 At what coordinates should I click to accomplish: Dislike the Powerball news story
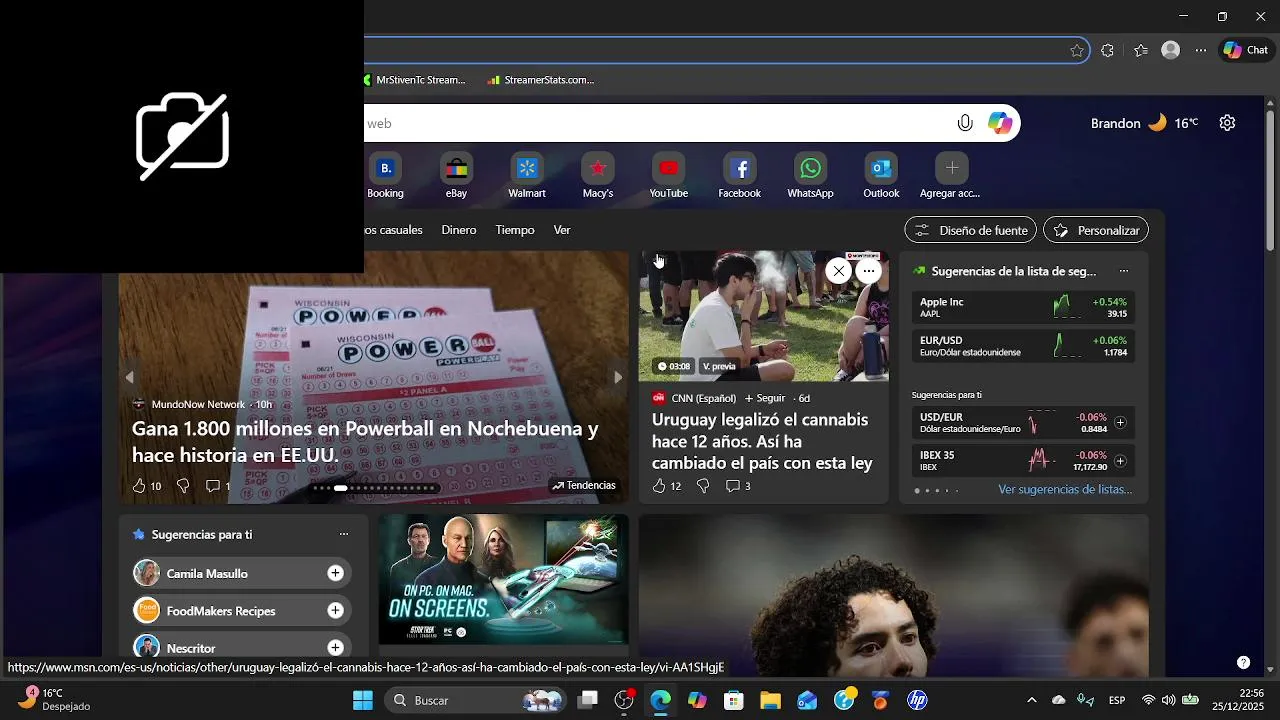coord(183,486)
